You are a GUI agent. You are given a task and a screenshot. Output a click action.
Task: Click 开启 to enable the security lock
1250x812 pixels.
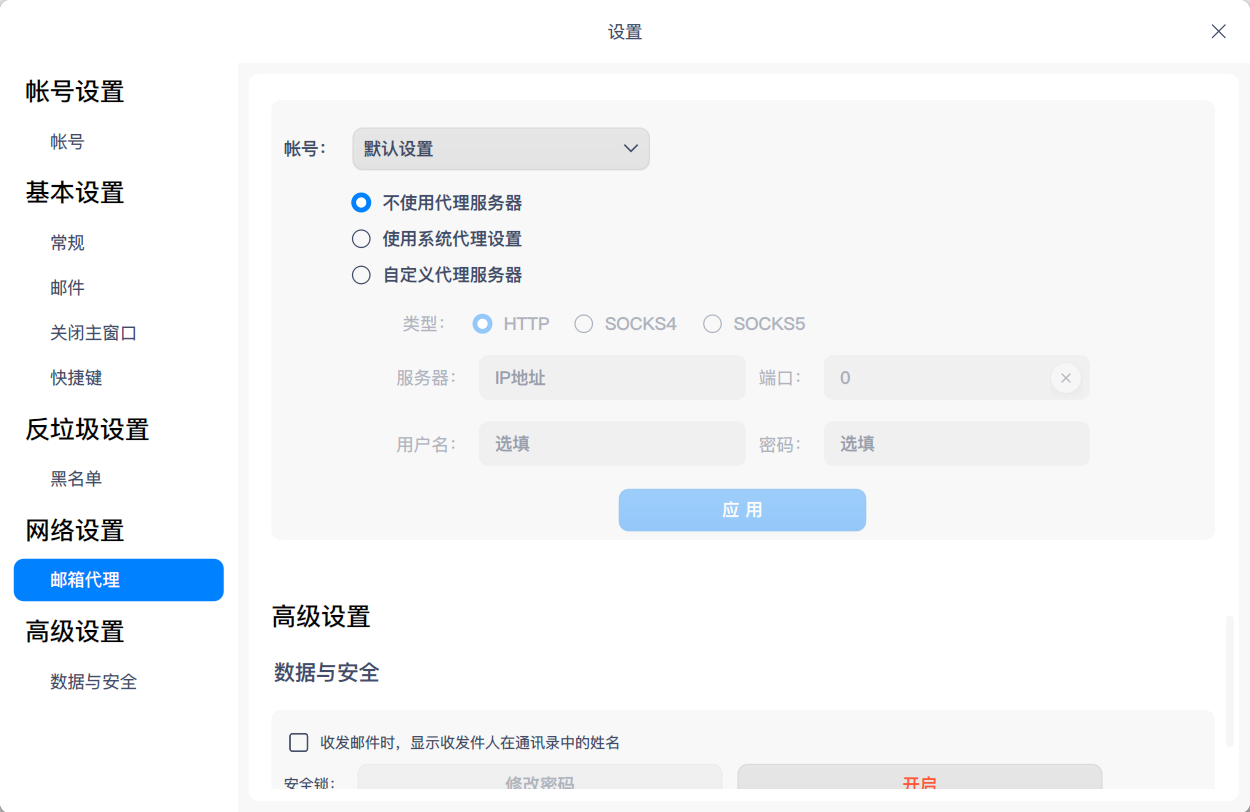pos(918,783)
